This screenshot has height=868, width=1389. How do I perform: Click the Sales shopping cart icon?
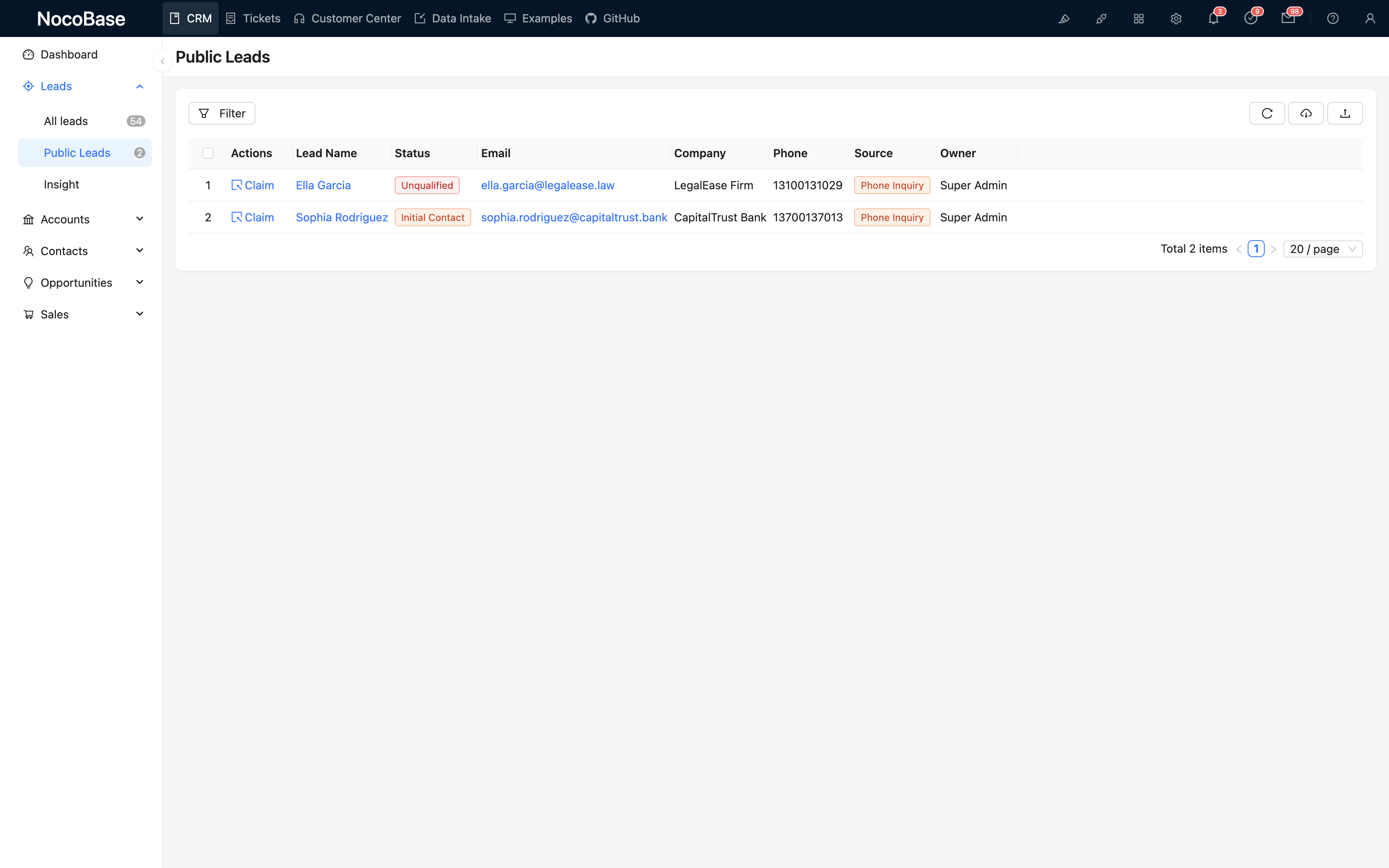(28, 315)
